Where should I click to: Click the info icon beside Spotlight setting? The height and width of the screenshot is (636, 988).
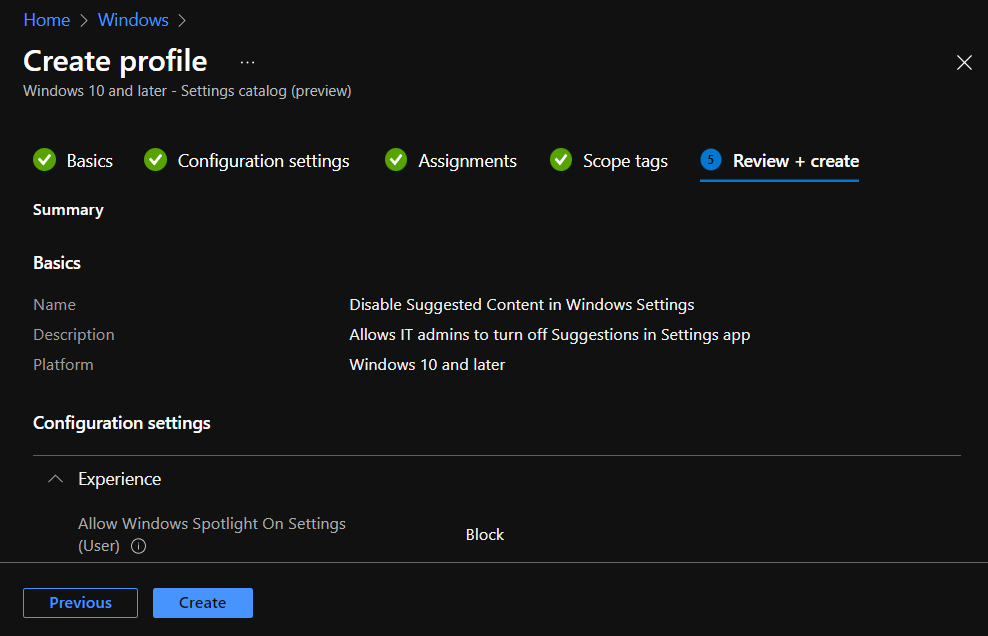coord(139,546)
